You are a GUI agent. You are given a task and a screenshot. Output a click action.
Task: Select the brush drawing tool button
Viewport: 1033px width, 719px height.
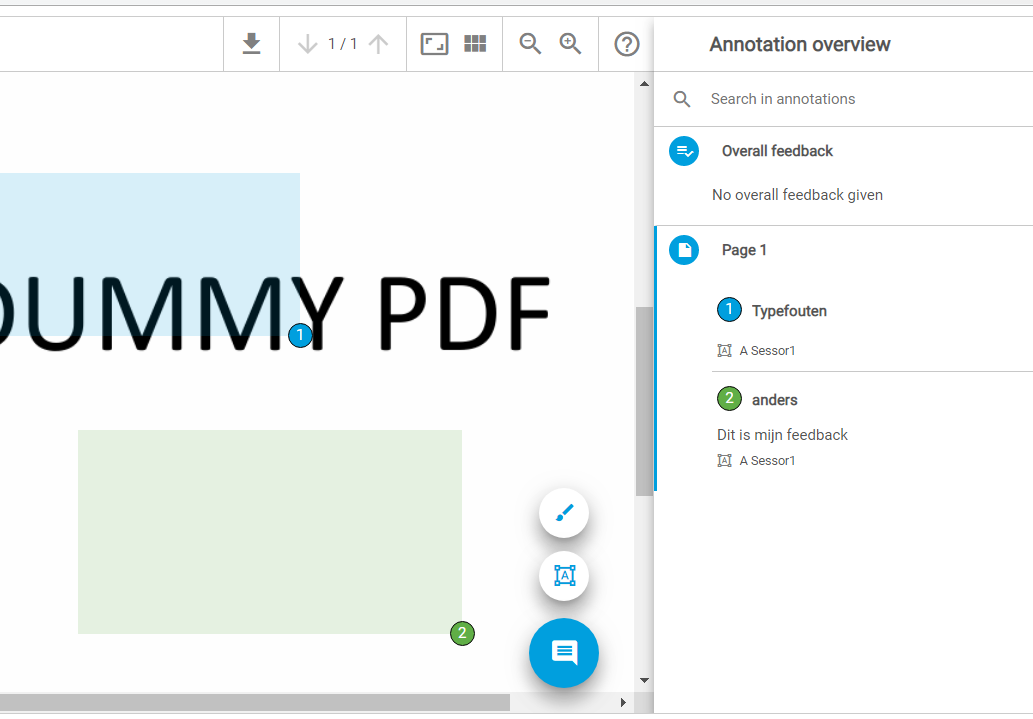[564, 513]
